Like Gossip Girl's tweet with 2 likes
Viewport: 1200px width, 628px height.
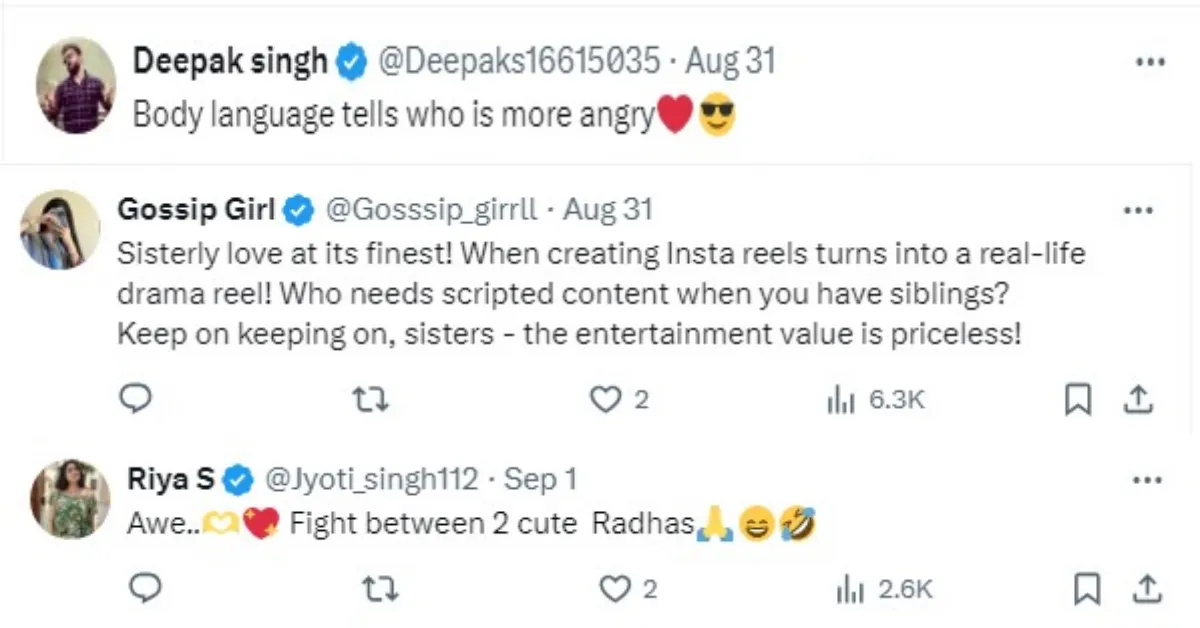(605, 400)
